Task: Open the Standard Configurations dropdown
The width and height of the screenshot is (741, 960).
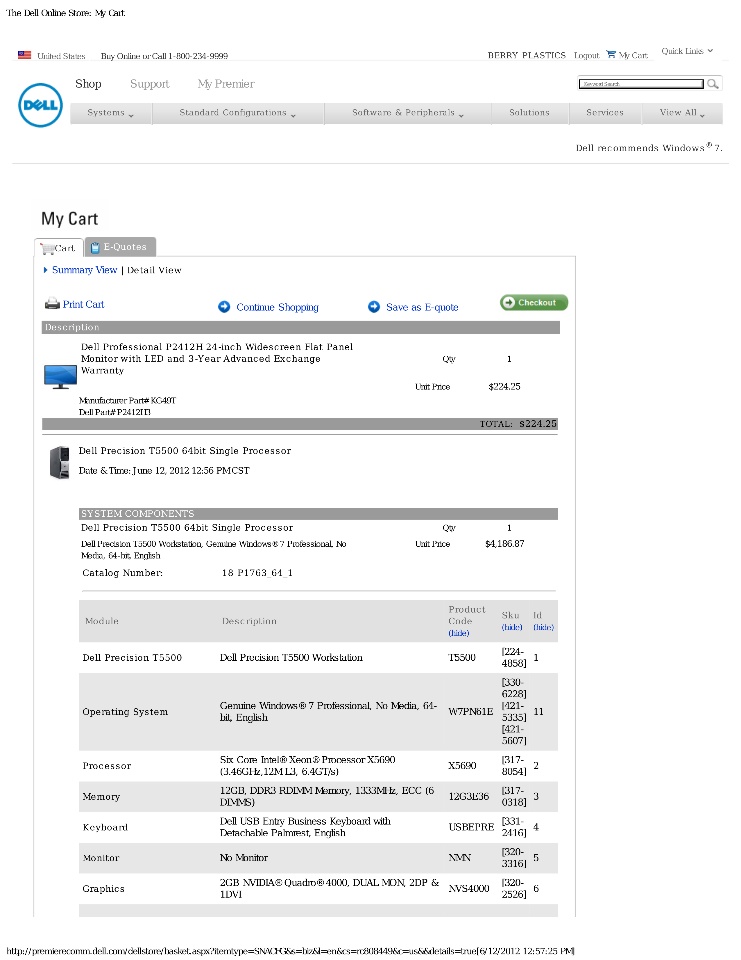Action: click(x=238, y=113)
